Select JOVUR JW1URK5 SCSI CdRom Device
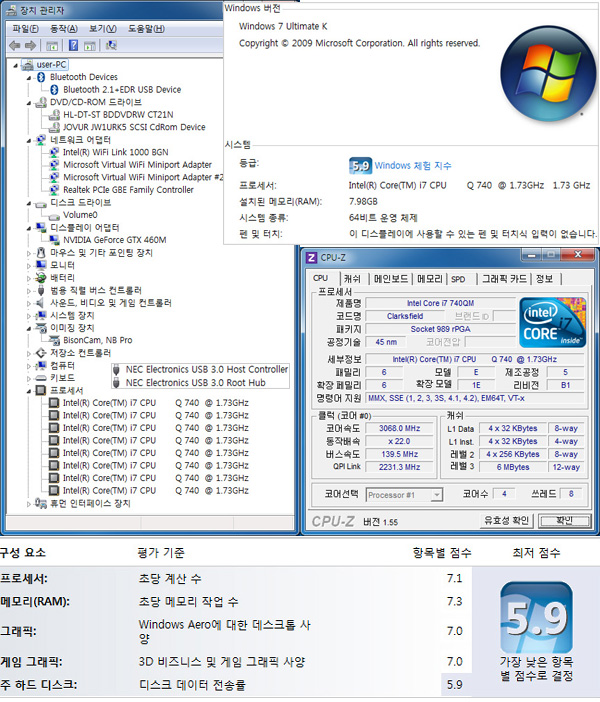The width and height of the screenshot is (600, 702). 134,127
